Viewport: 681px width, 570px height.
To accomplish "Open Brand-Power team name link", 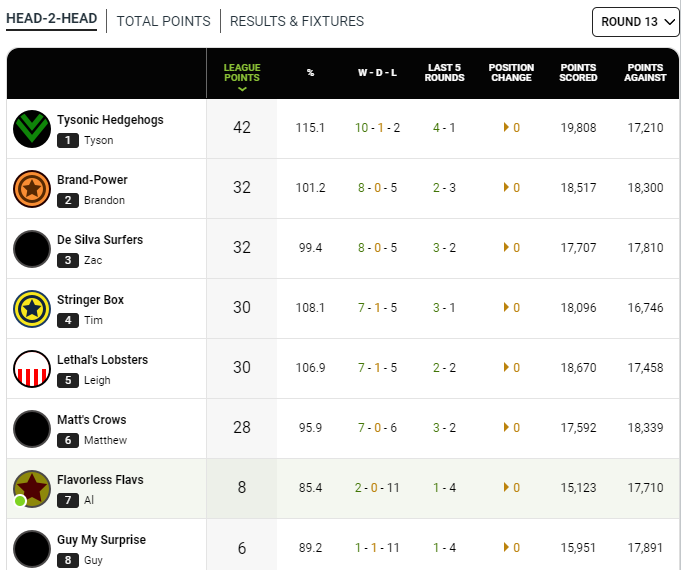I will (92, 180).
